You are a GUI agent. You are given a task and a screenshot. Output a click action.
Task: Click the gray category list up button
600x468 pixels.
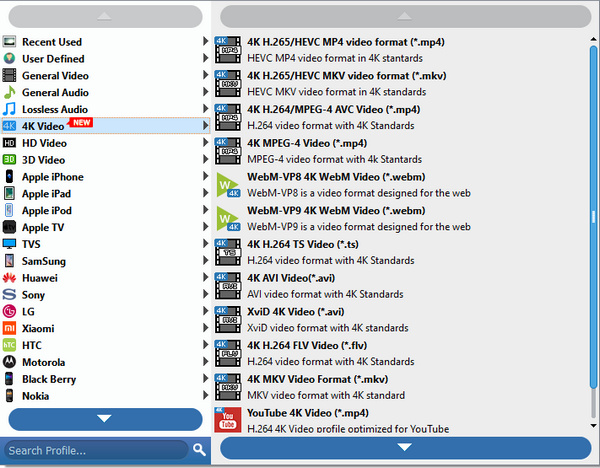tap(105, 16)
